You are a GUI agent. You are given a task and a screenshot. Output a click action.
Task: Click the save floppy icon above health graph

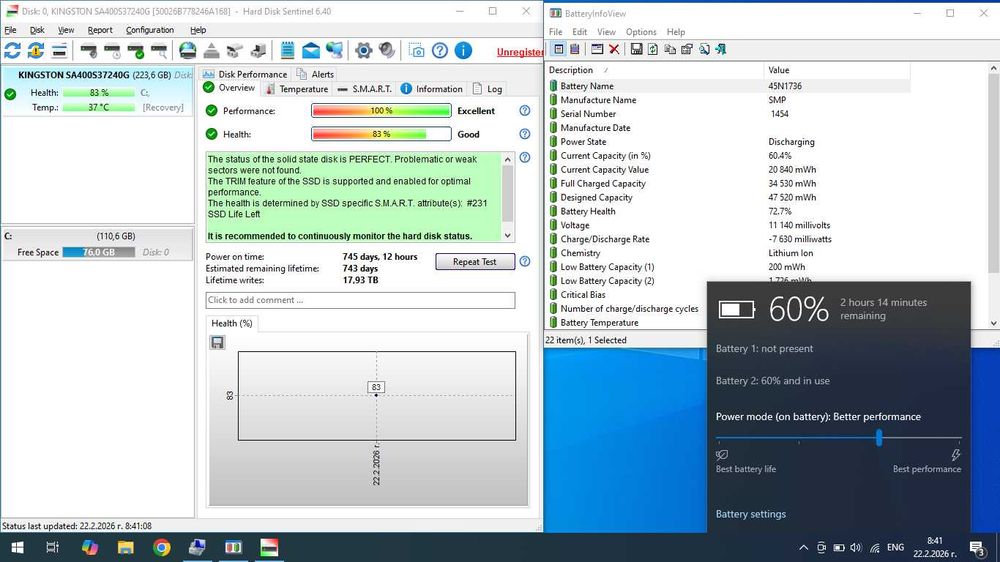point(217,343)
